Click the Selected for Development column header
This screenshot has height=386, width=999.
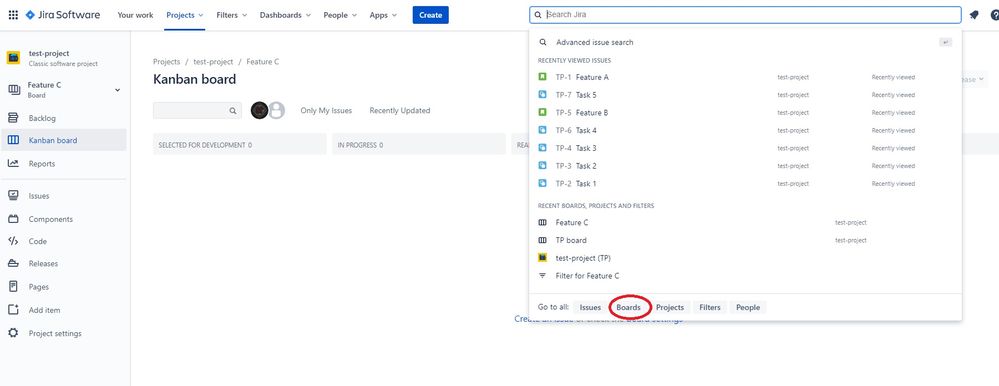tap(240, 145)
